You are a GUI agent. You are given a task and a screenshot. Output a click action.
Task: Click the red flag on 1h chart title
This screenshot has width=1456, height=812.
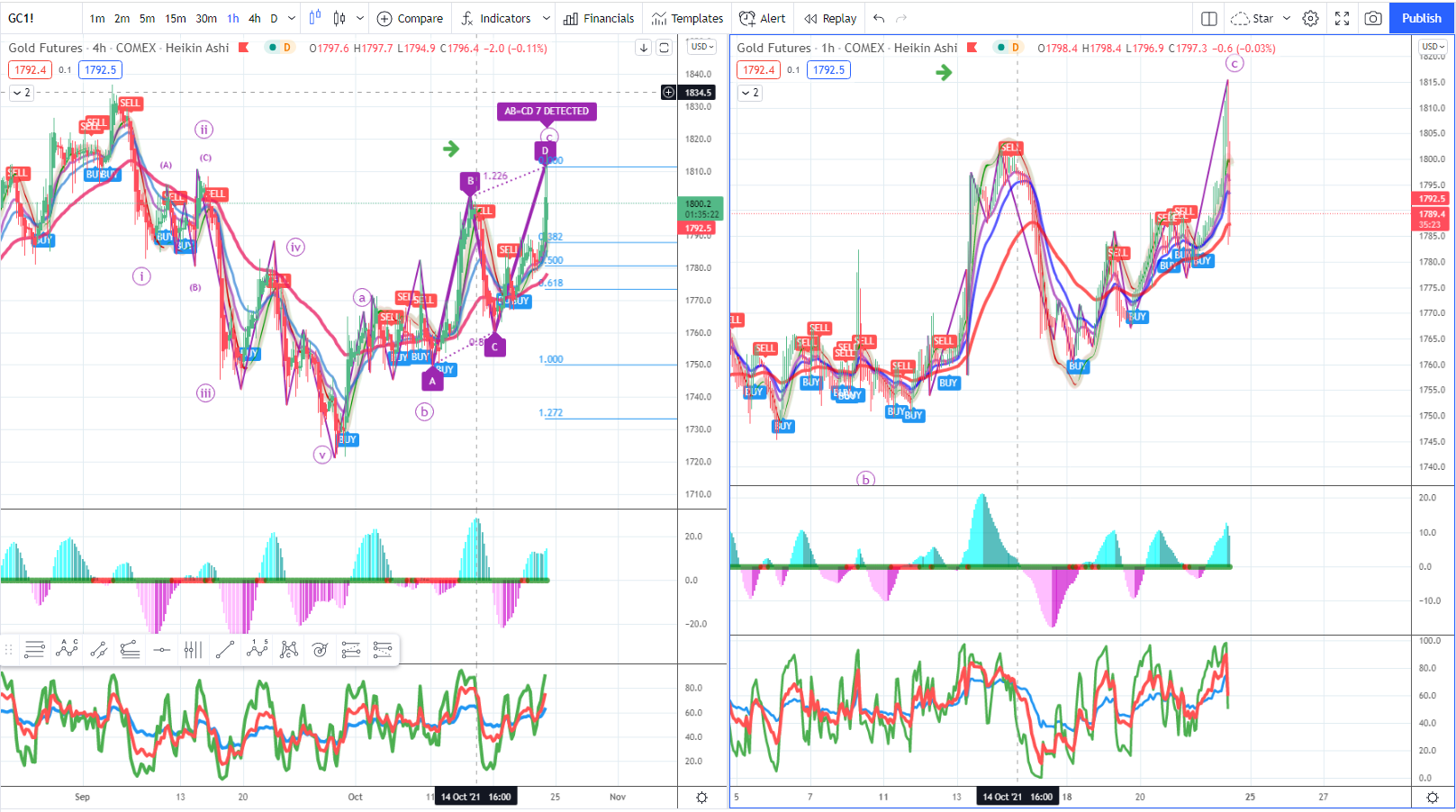click(x=972, y=48)
